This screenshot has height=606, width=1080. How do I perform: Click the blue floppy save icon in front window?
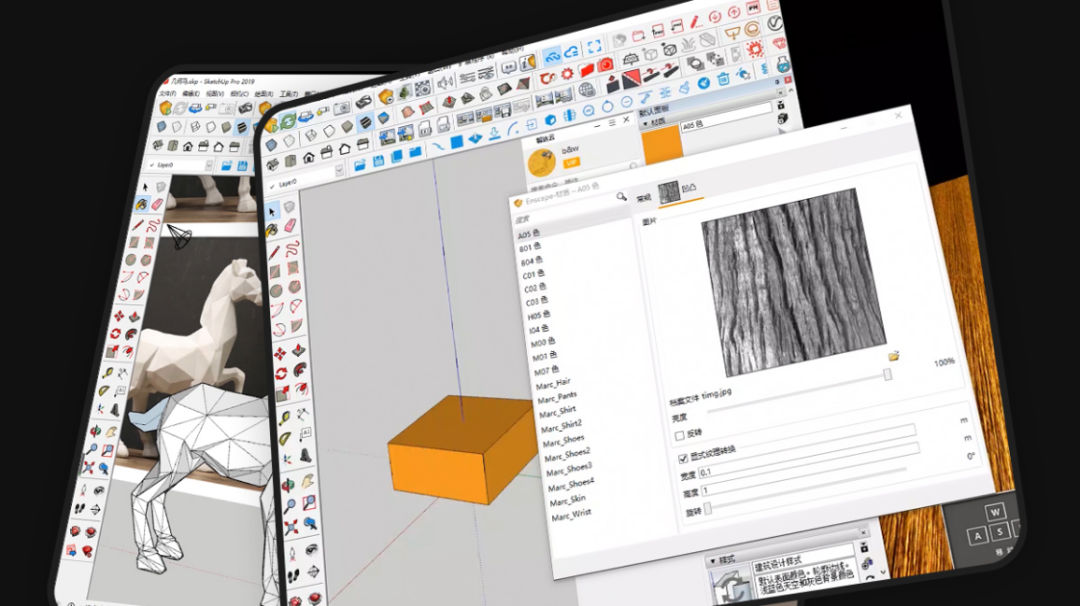tap(378, 161)
